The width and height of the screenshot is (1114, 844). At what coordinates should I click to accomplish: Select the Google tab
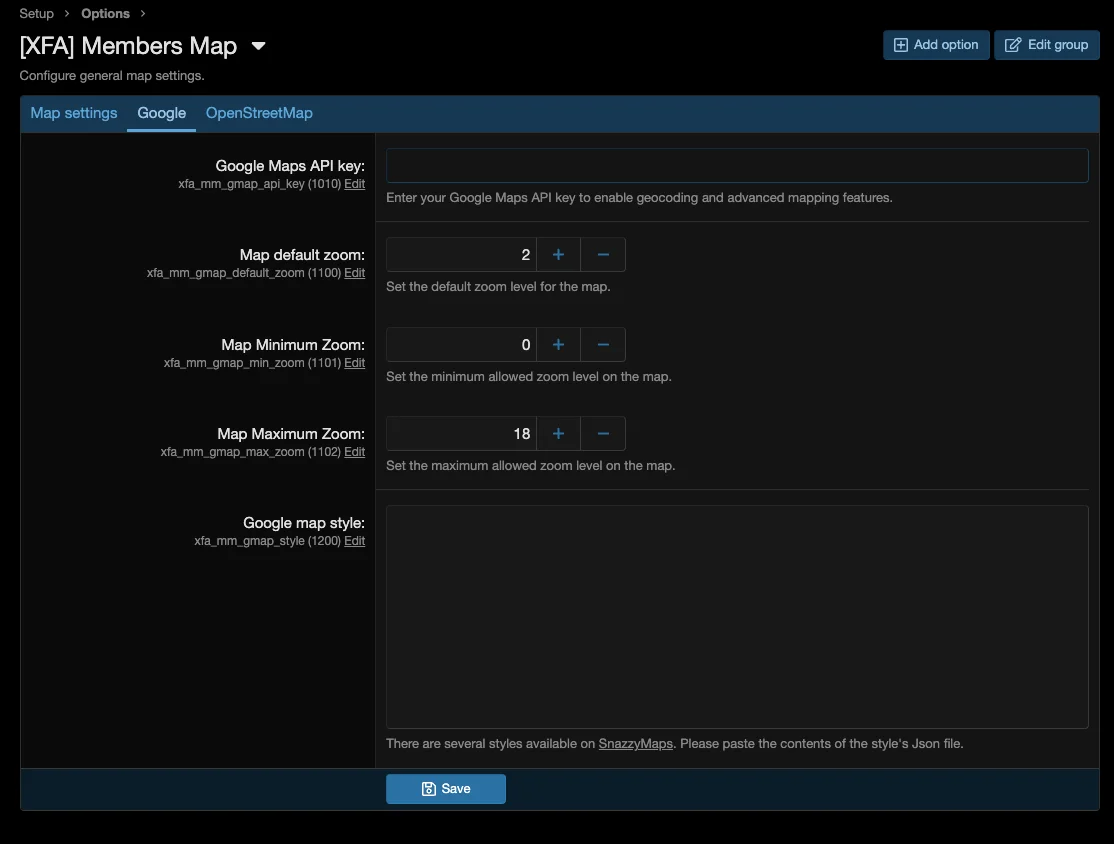point(161,113)
